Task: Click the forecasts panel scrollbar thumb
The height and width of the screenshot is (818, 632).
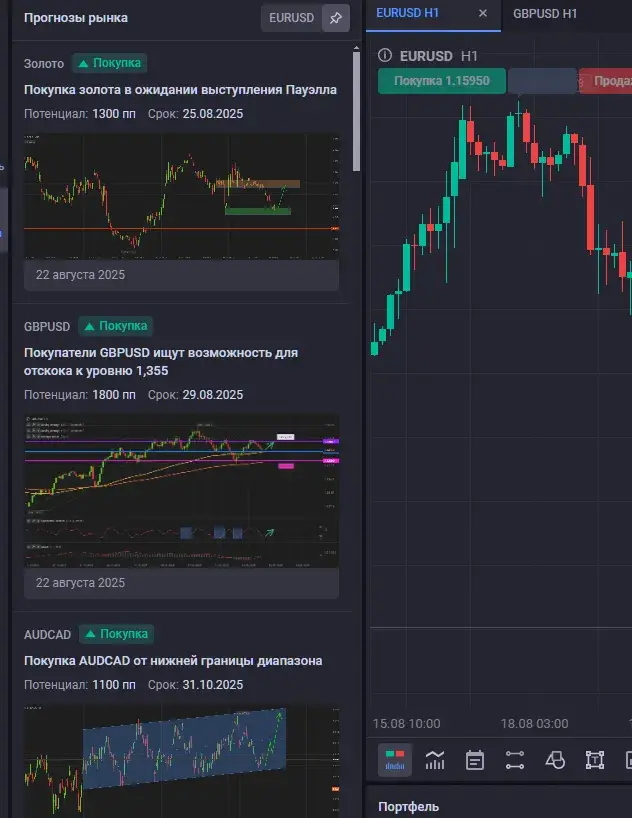Action: point(356,111)
